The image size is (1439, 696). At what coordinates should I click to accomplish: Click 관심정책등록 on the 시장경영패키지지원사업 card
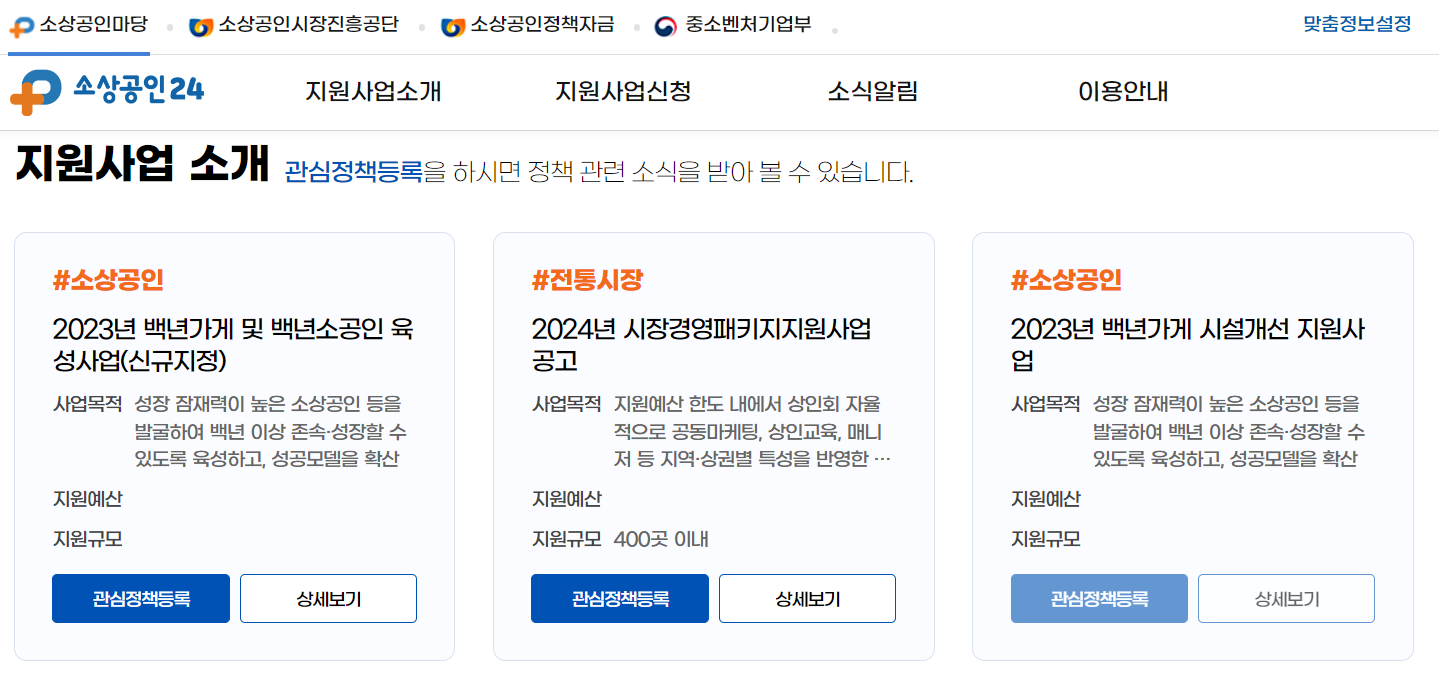[619, 598]
